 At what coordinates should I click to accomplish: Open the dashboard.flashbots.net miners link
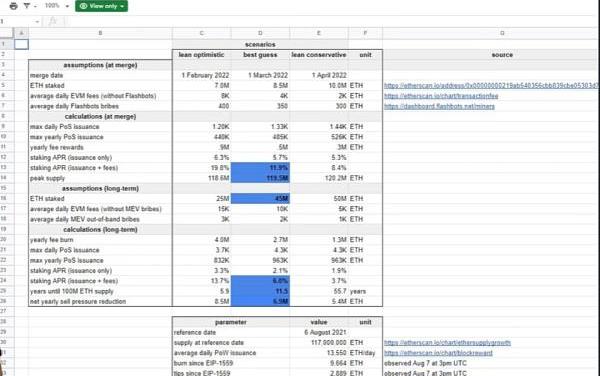[439, 106]
